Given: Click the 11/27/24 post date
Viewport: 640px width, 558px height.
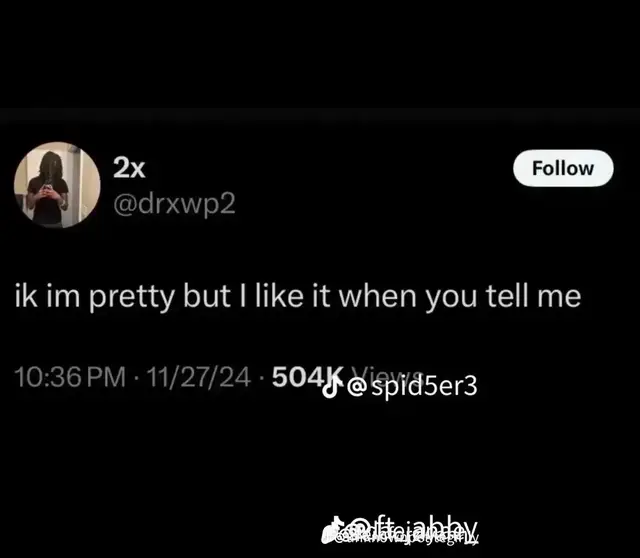Looking at the screenshot, I should pos(198,377).
